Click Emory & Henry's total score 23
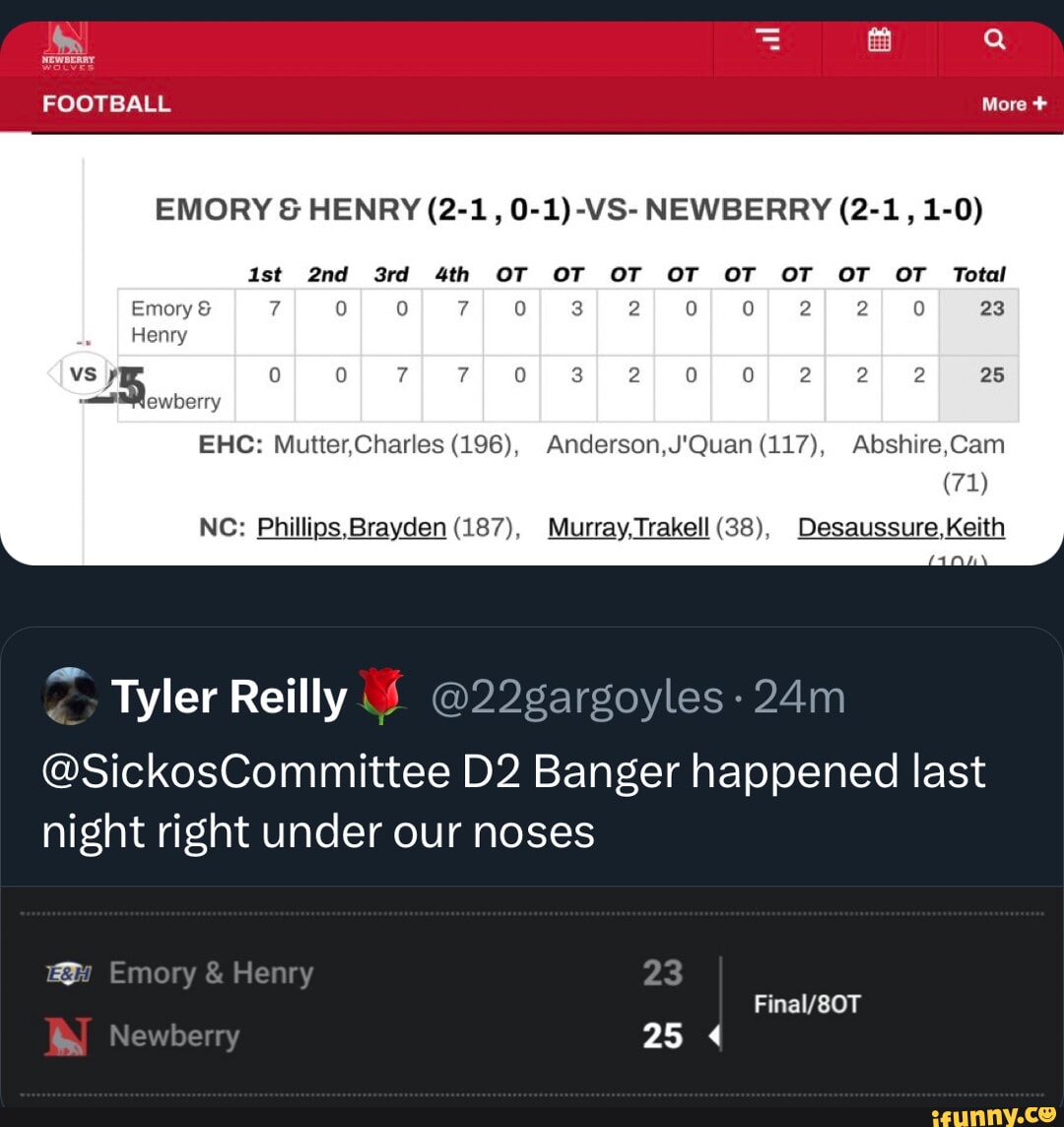The width and height of the screenshot is (1064, 1127). coord(991,308)
